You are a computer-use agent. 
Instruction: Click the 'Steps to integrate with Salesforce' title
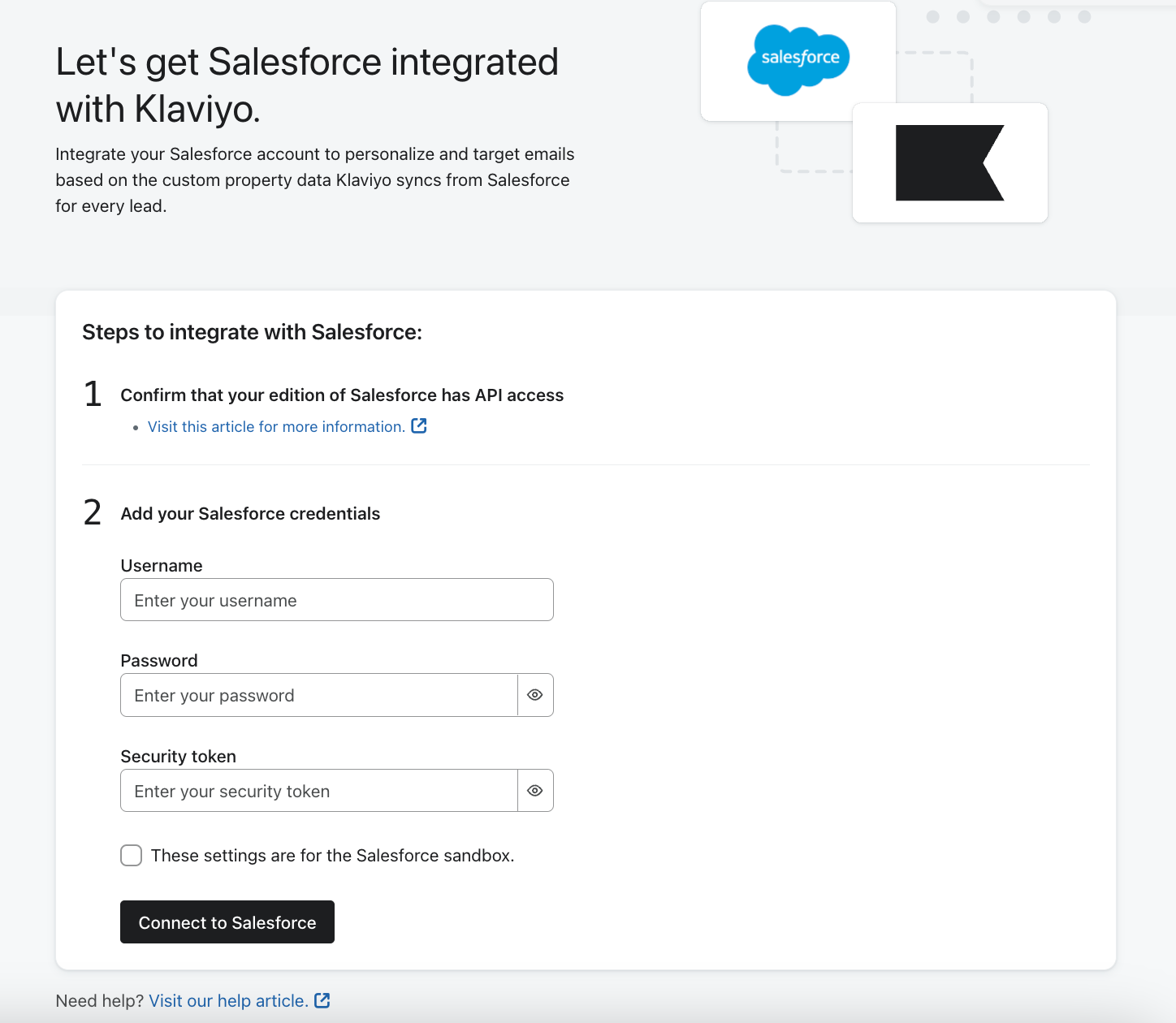(x=252, y=332)
